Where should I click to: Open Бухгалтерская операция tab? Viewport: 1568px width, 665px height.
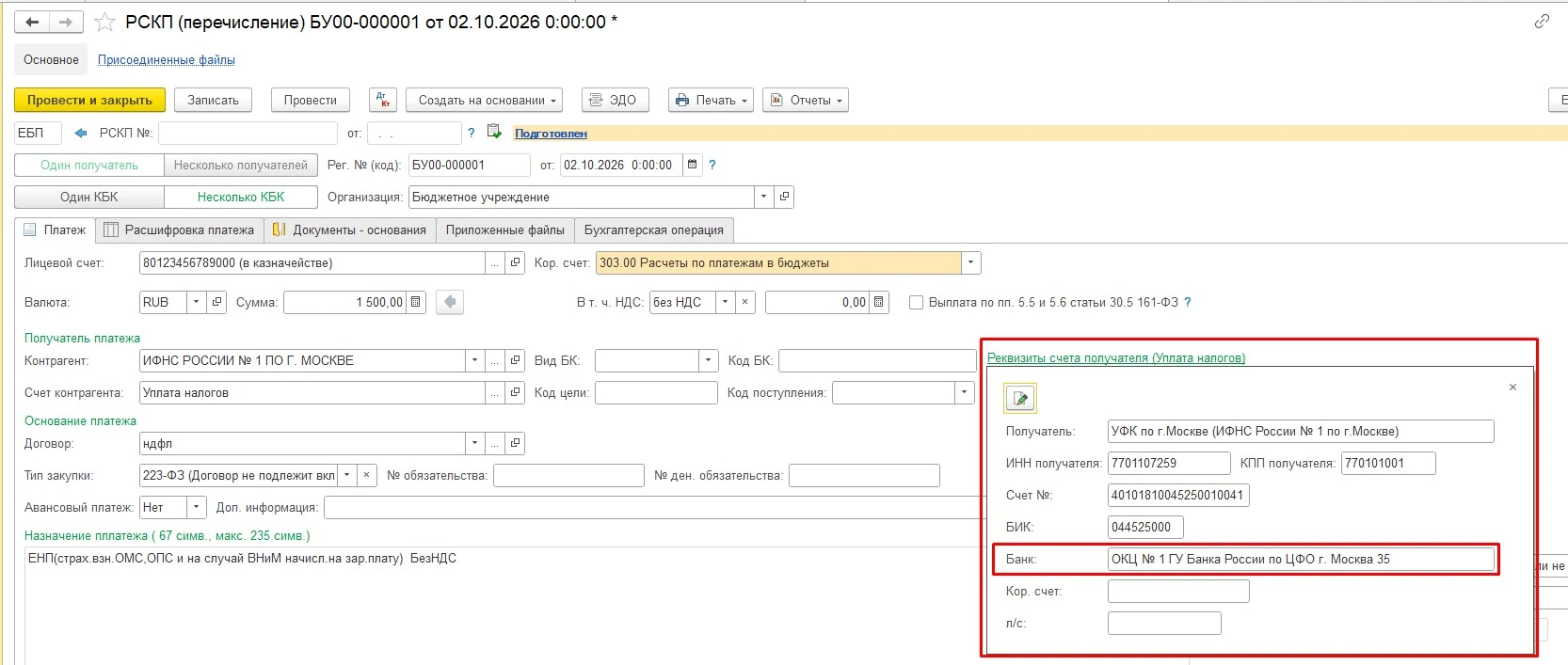pyautogui.click(x=654, y=230)
